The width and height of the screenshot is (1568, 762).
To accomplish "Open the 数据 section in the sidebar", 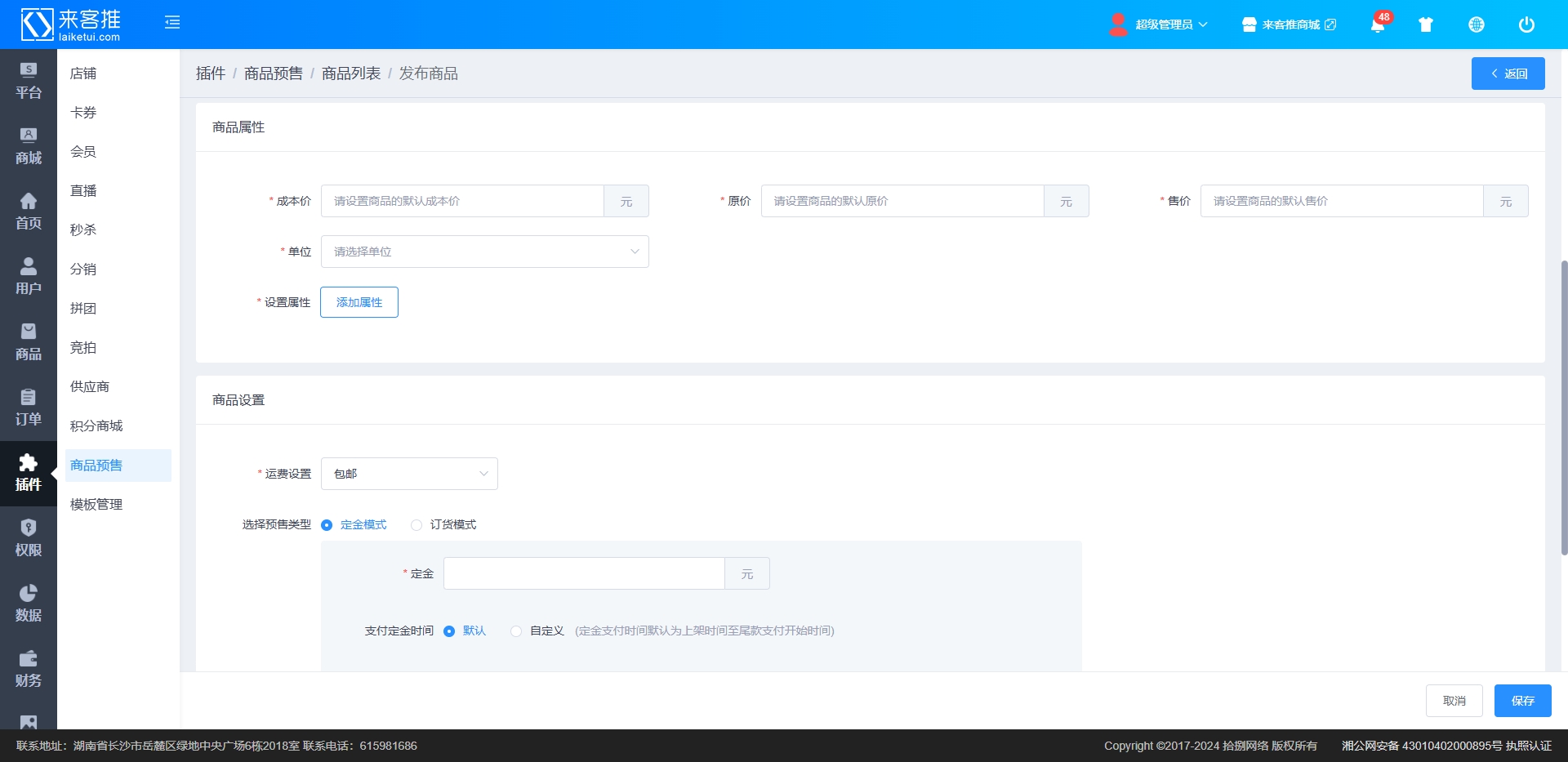I will point(29,604).
